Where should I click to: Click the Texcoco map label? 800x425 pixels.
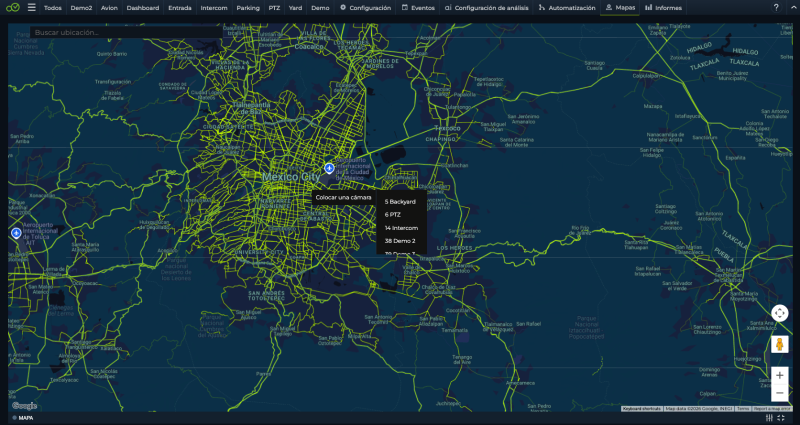click(x=447, y=129)
